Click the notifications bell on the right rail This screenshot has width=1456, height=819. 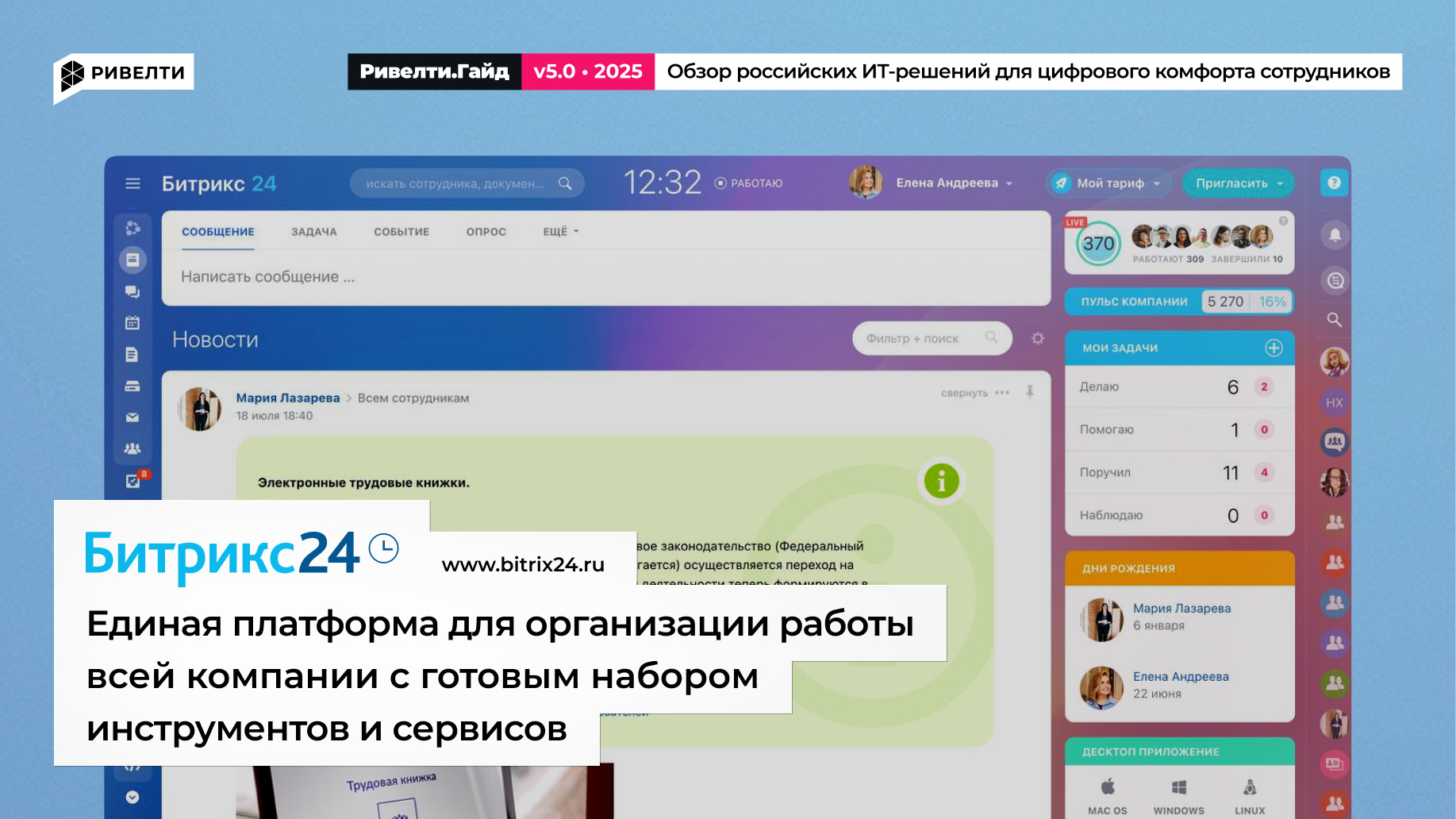point(1334,236)
